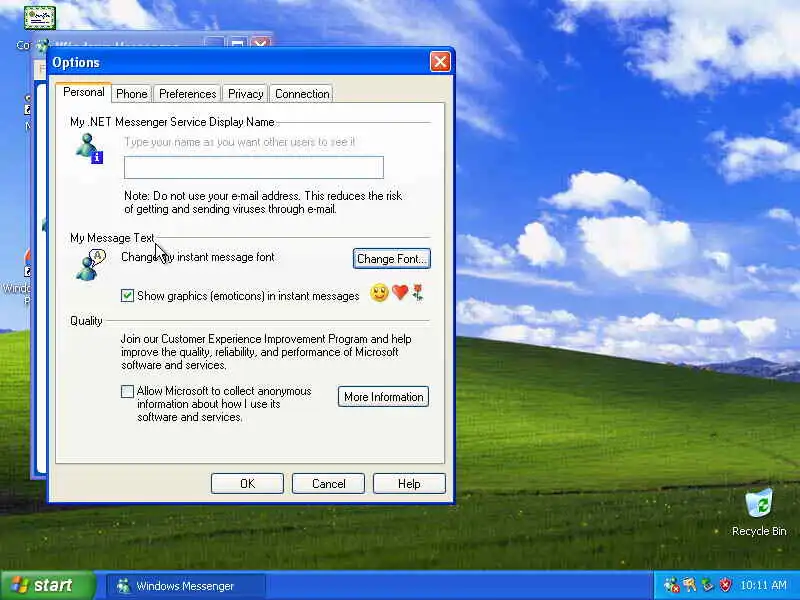Check Allow Microsoft to collect anonymous information
This screenshot has height=600, width=800.
click(128, 391)
